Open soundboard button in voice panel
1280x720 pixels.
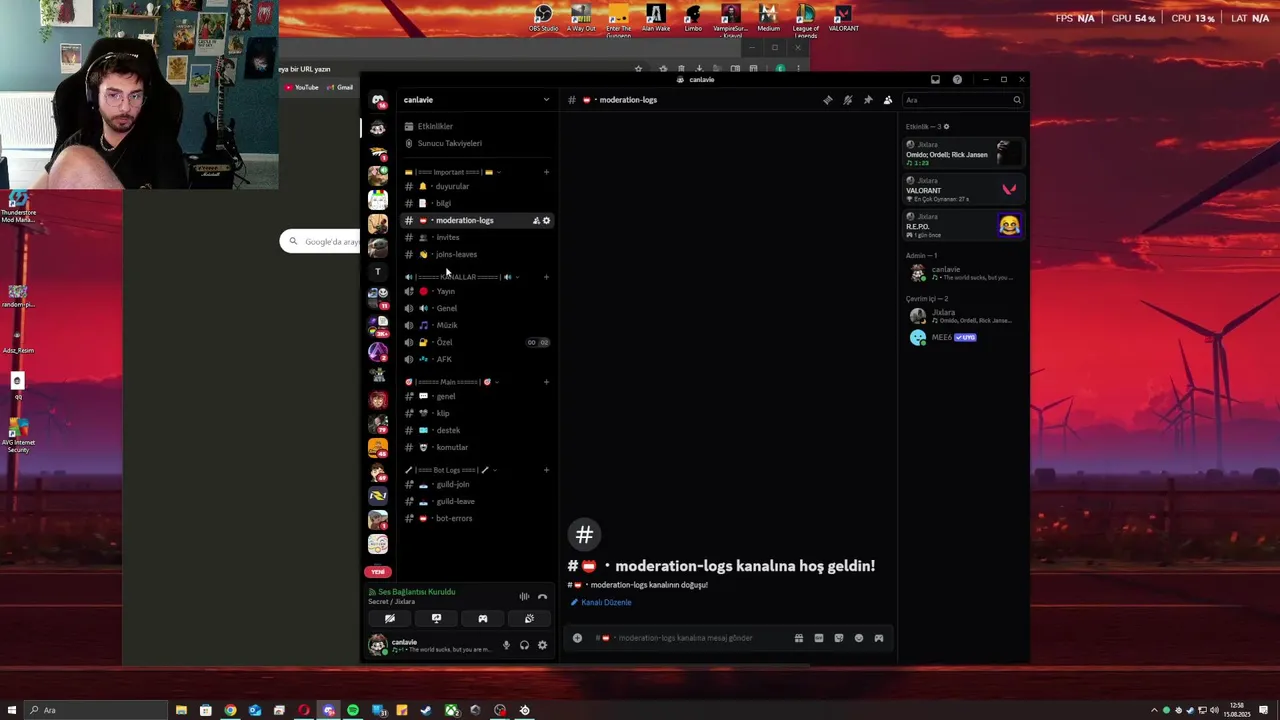(x=529, y=619)
